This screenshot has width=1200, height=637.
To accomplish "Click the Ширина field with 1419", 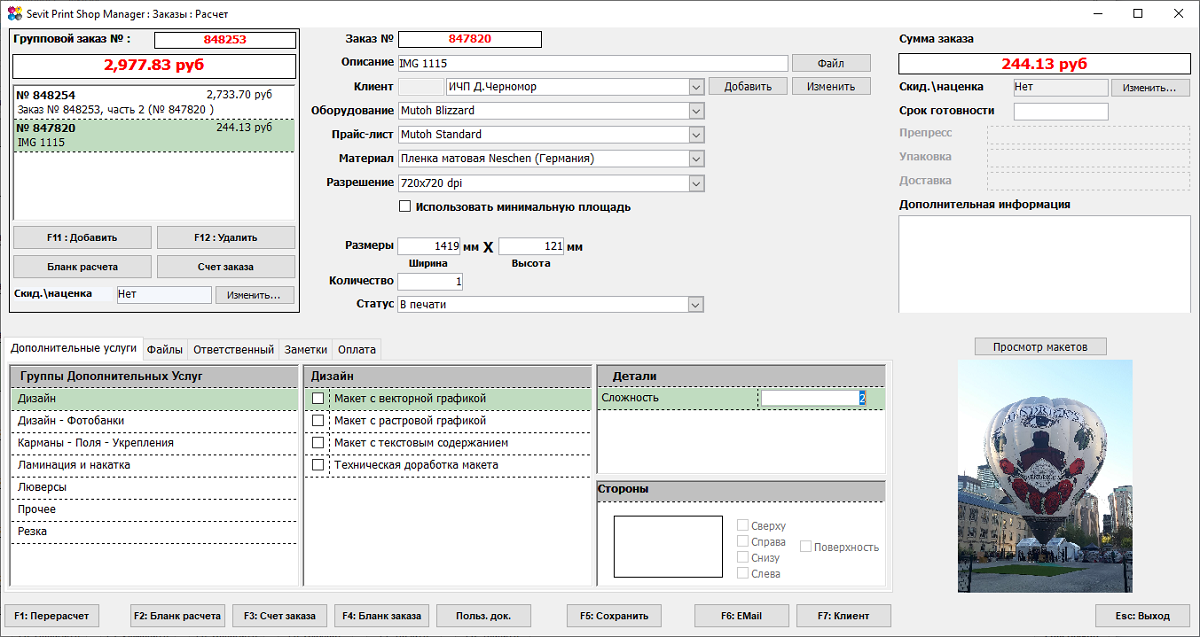I will coord(429,246).
